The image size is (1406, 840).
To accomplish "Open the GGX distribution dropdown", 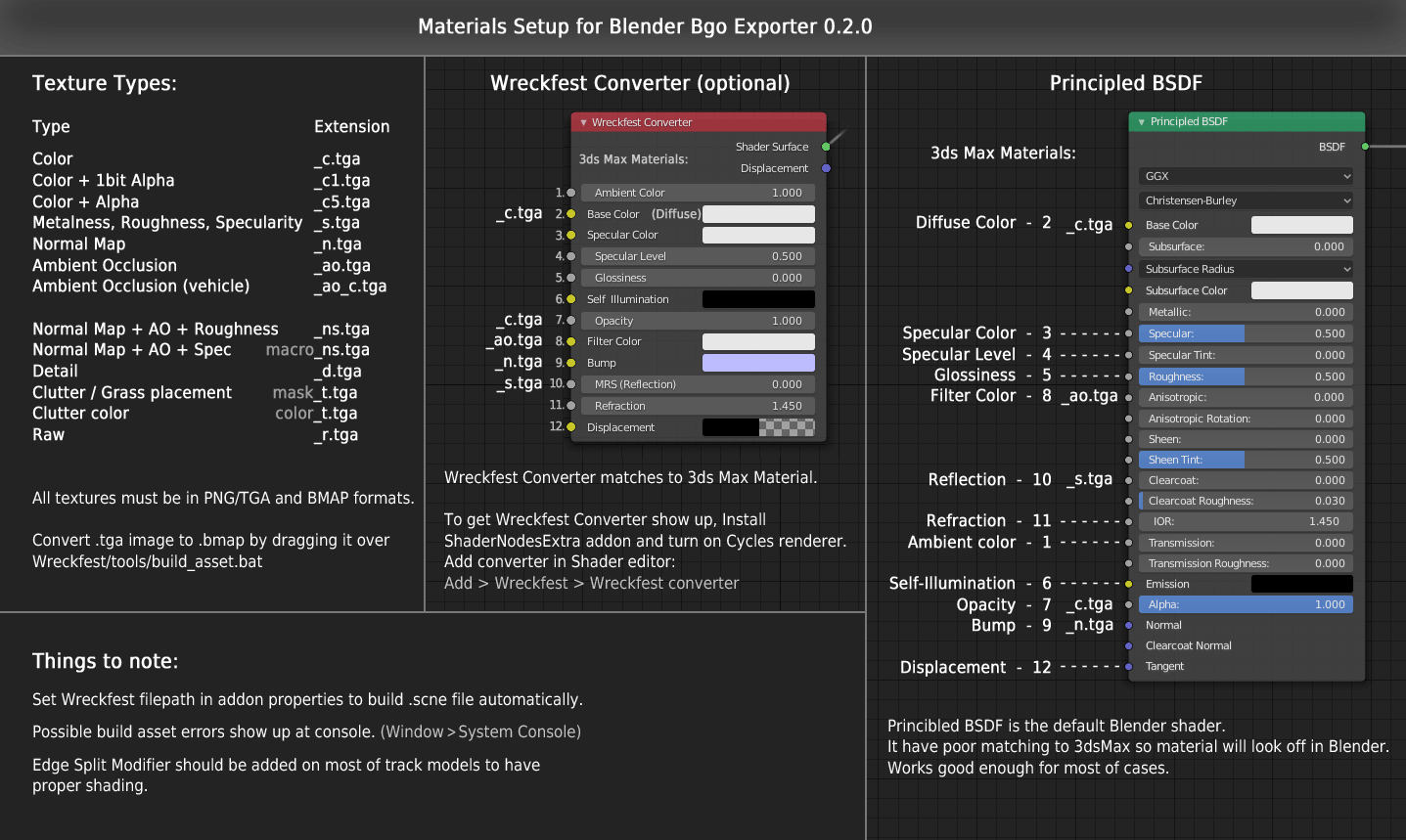I will 1246,176.
